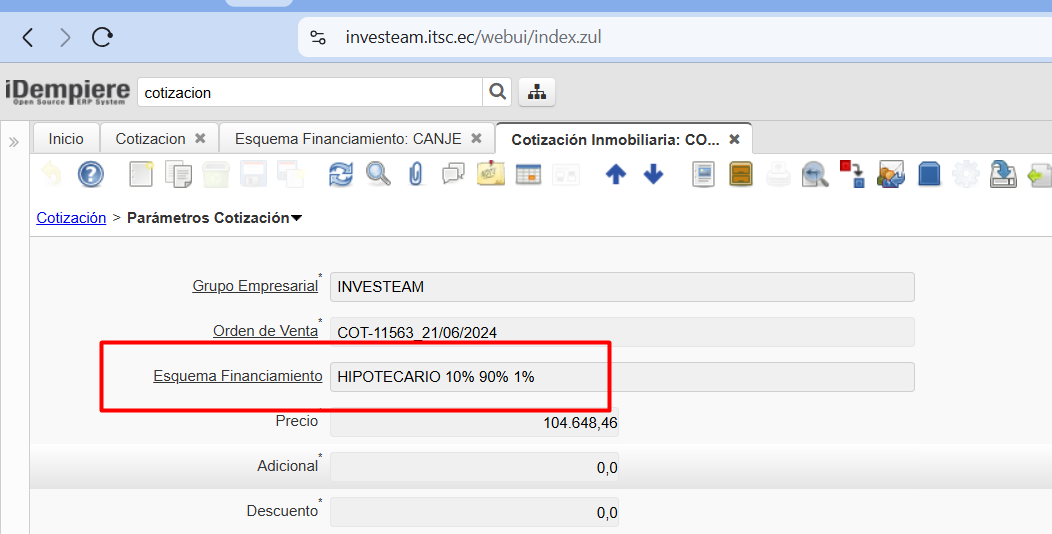Expand the Parámetros Cotización breadcrumb dropdown
Screen dimensions: 1052x534
pos(296,218)
